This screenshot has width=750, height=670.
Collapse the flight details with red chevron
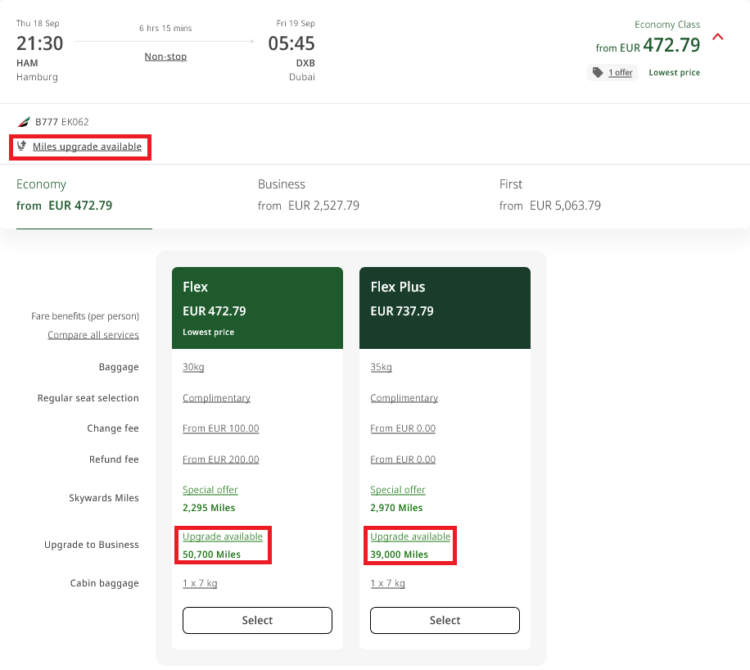[717, 37]
